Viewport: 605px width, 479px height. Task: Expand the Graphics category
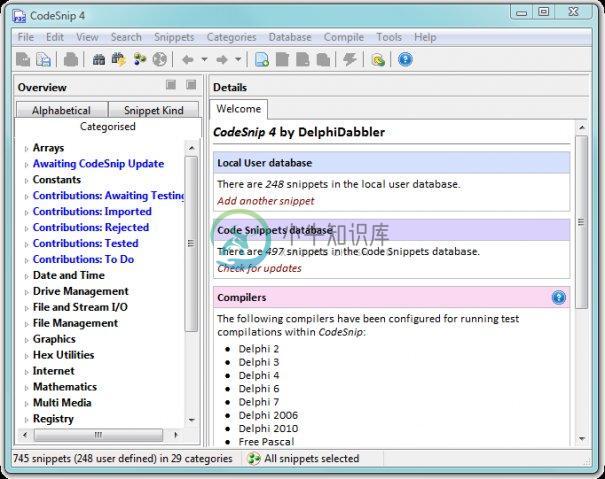click(26, 340)
